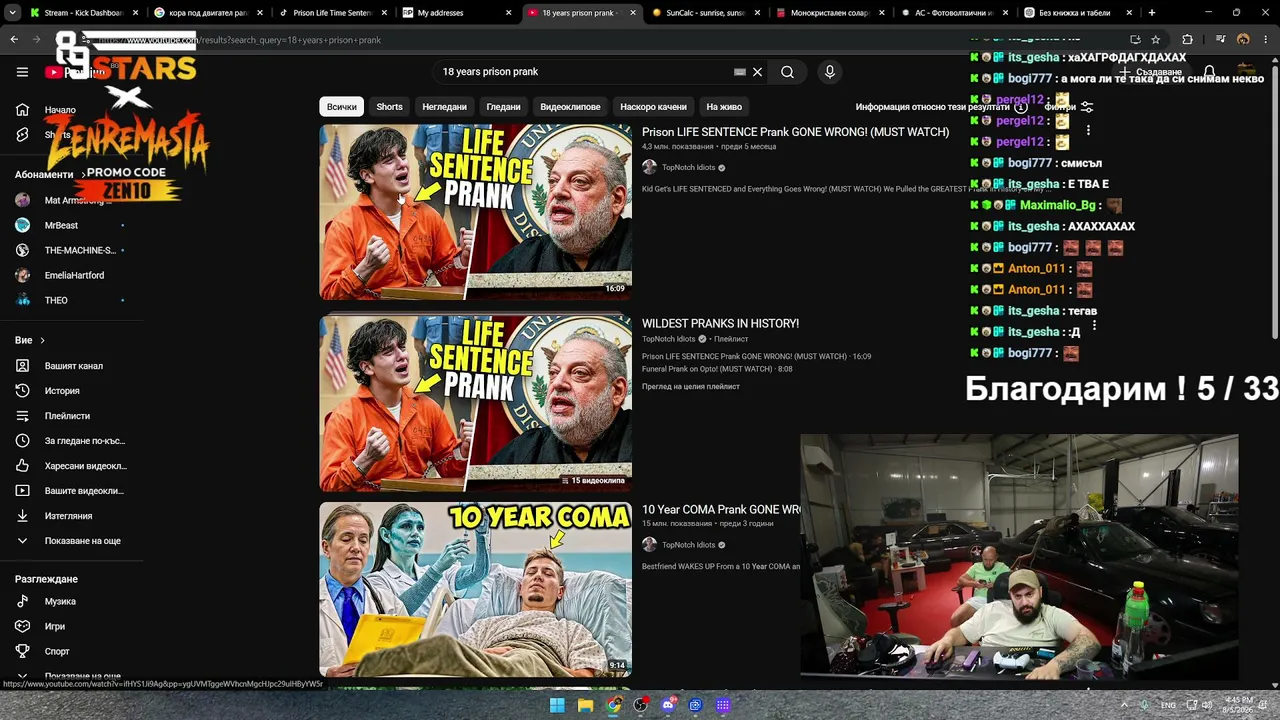Screen dimensions: 1280x720
Task: Open TopNotch Idiots channel under first video
Action: (x=688, y=168)
